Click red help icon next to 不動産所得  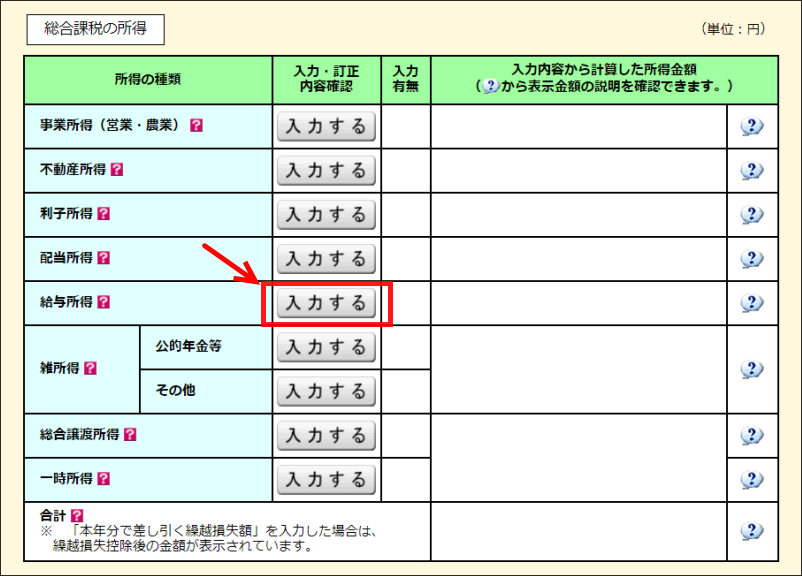tap(117, 170)
